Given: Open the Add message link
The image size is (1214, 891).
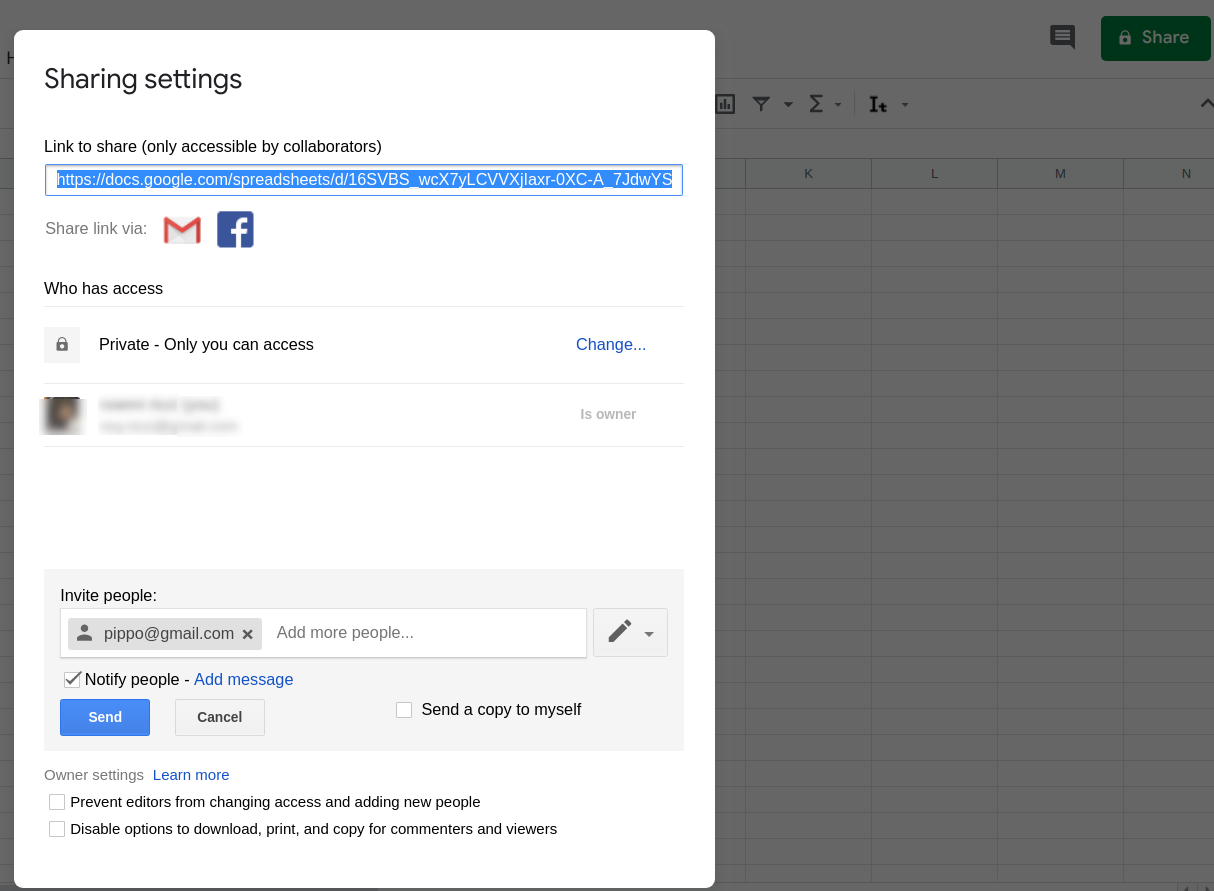Looking at the screenshot, I should (x=243, y=680).
